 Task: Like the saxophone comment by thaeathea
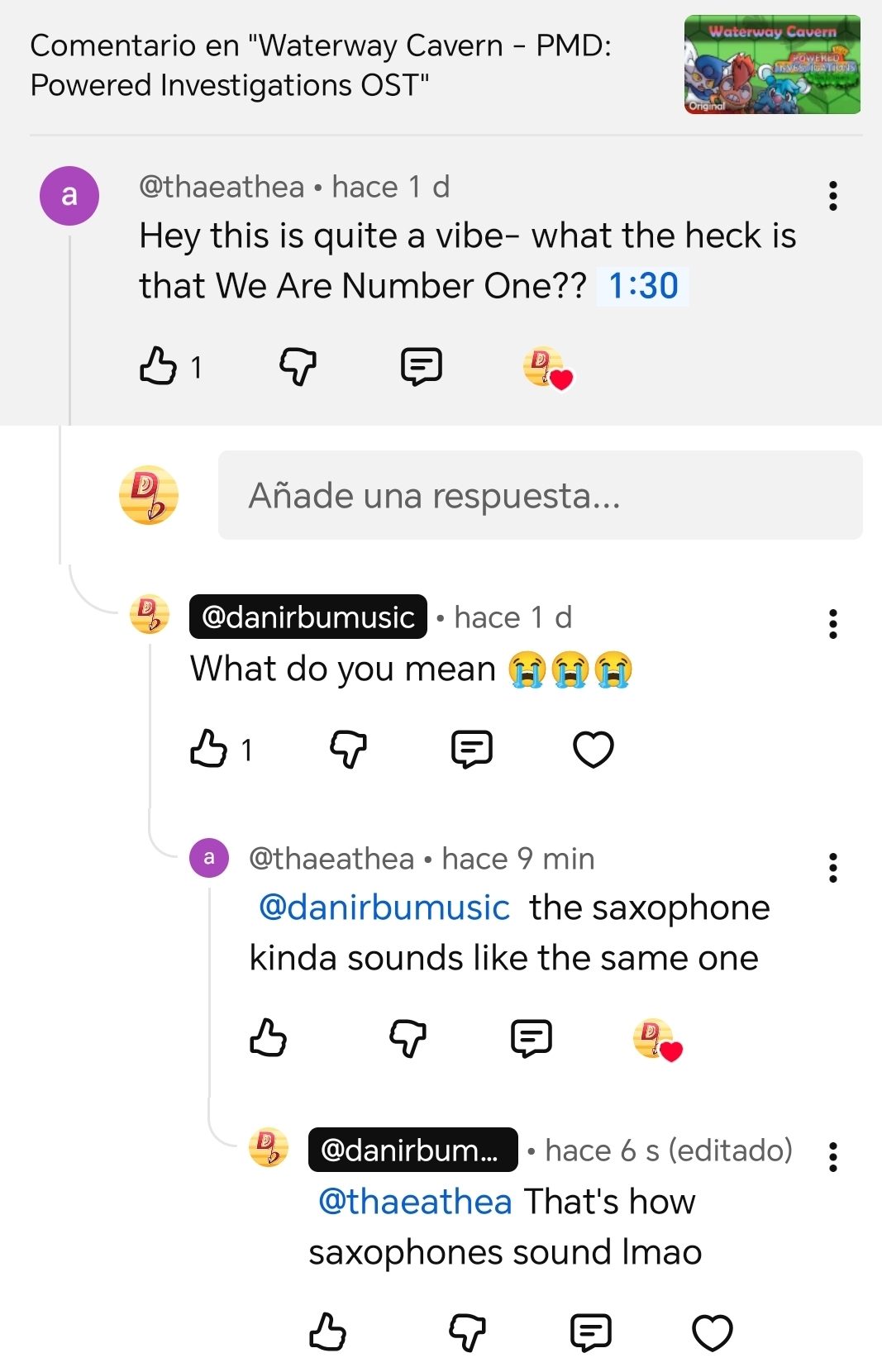pos(268,1038)
